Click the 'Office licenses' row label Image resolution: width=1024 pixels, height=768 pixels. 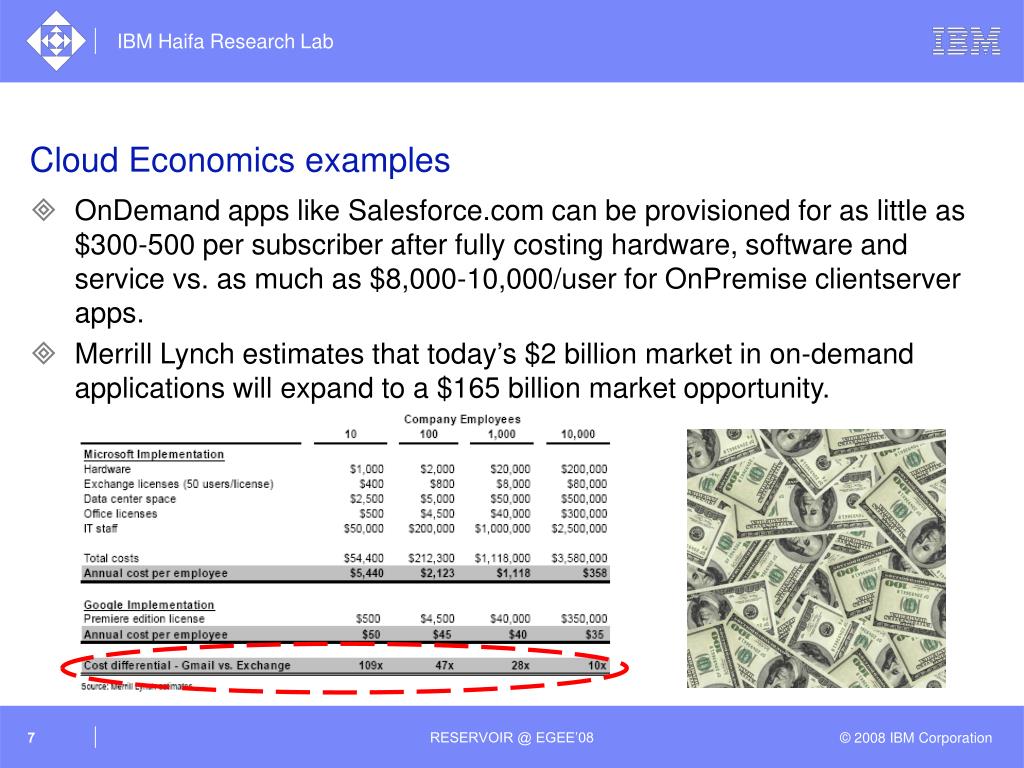(x=120, y=514)
